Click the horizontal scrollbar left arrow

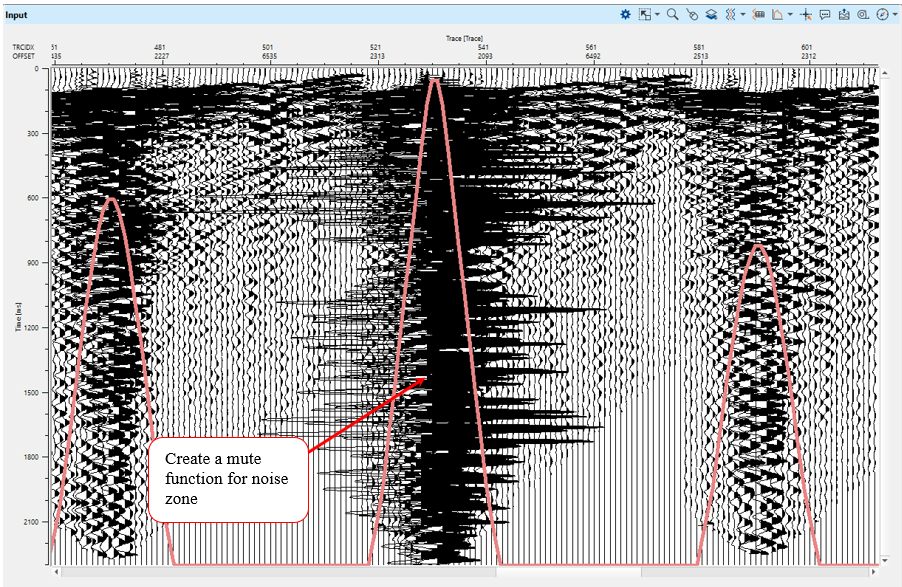pyautogui.click(x=57, y=573)
